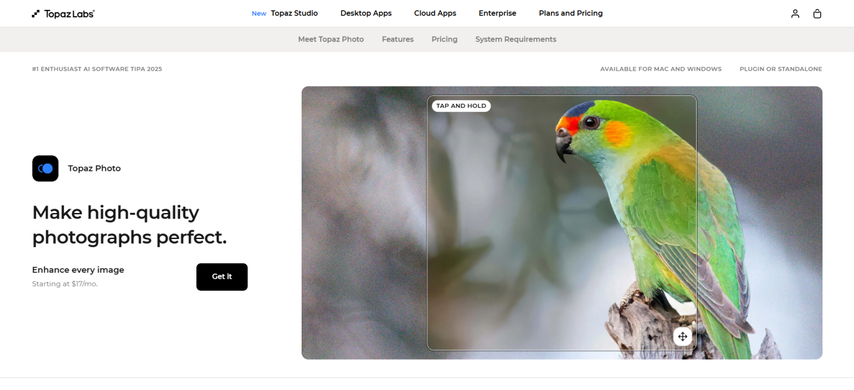The height and width of the screenshot is (390, 854).
Task: Open the Desktop Apps menu
Action: click(x=366, y=13)
